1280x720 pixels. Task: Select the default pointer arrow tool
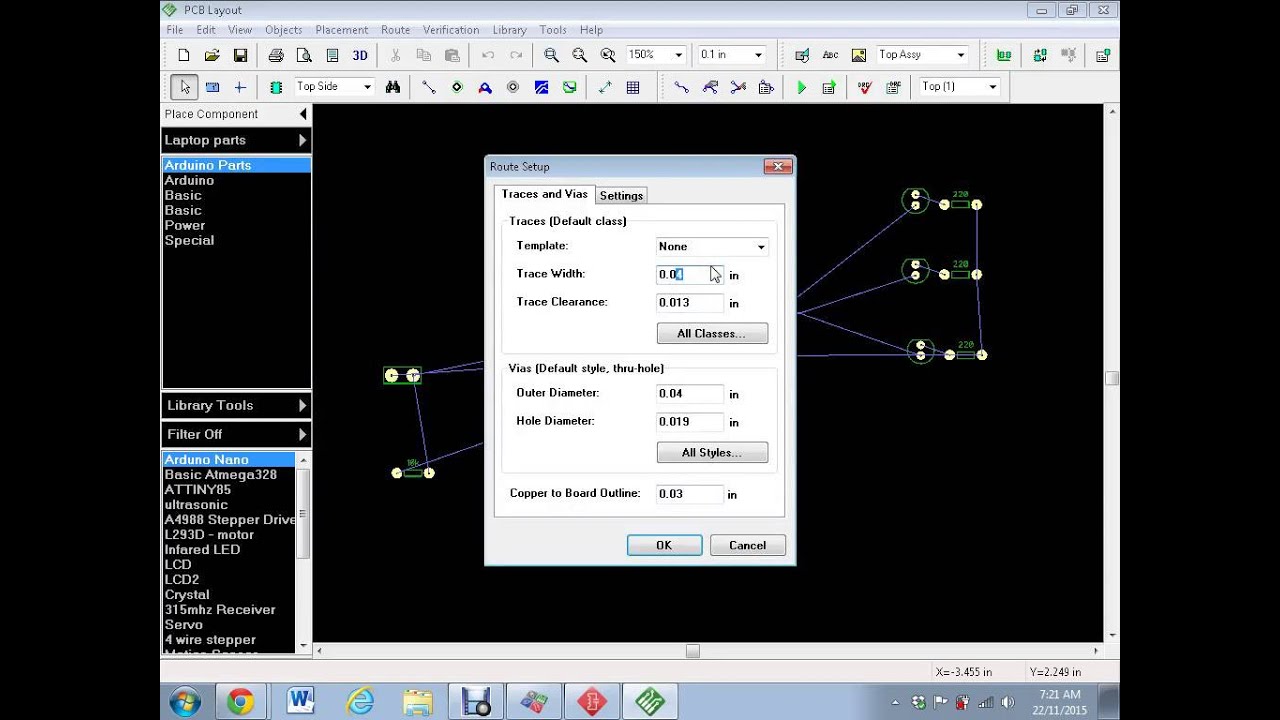tap(184, 87)
